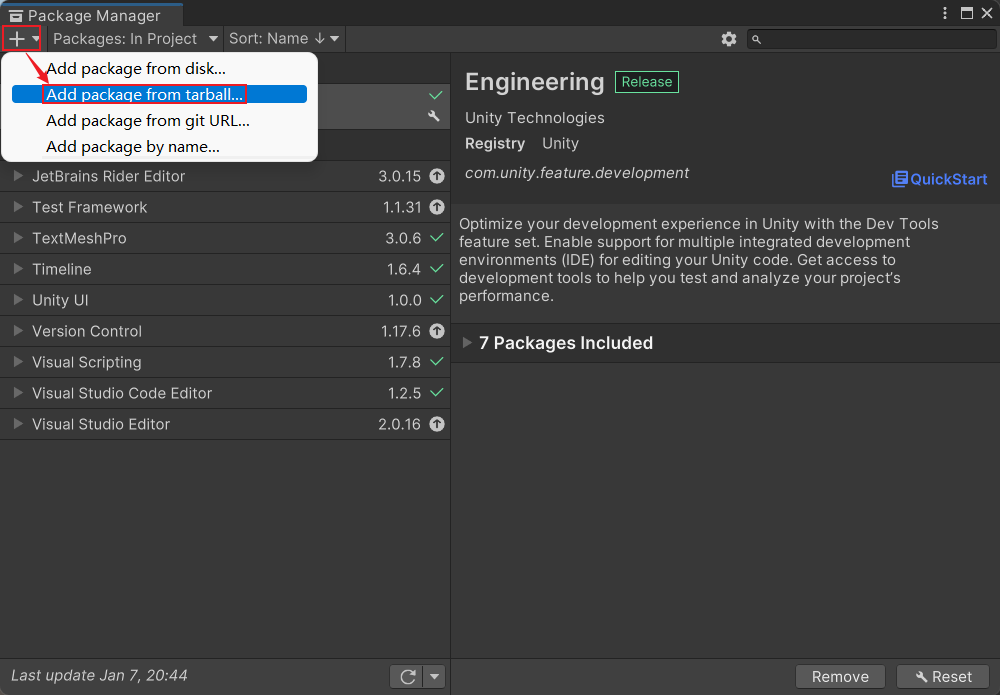Select Timeline package row

225,269
